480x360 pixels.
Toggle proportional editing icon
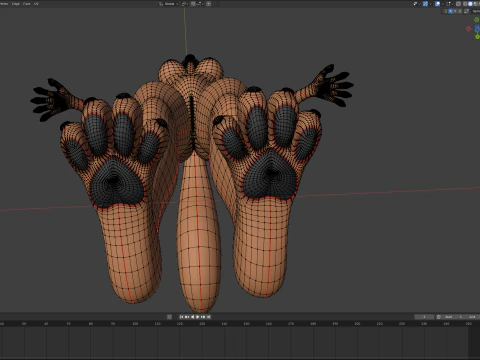pyautogui.click(x=209, y=4)
